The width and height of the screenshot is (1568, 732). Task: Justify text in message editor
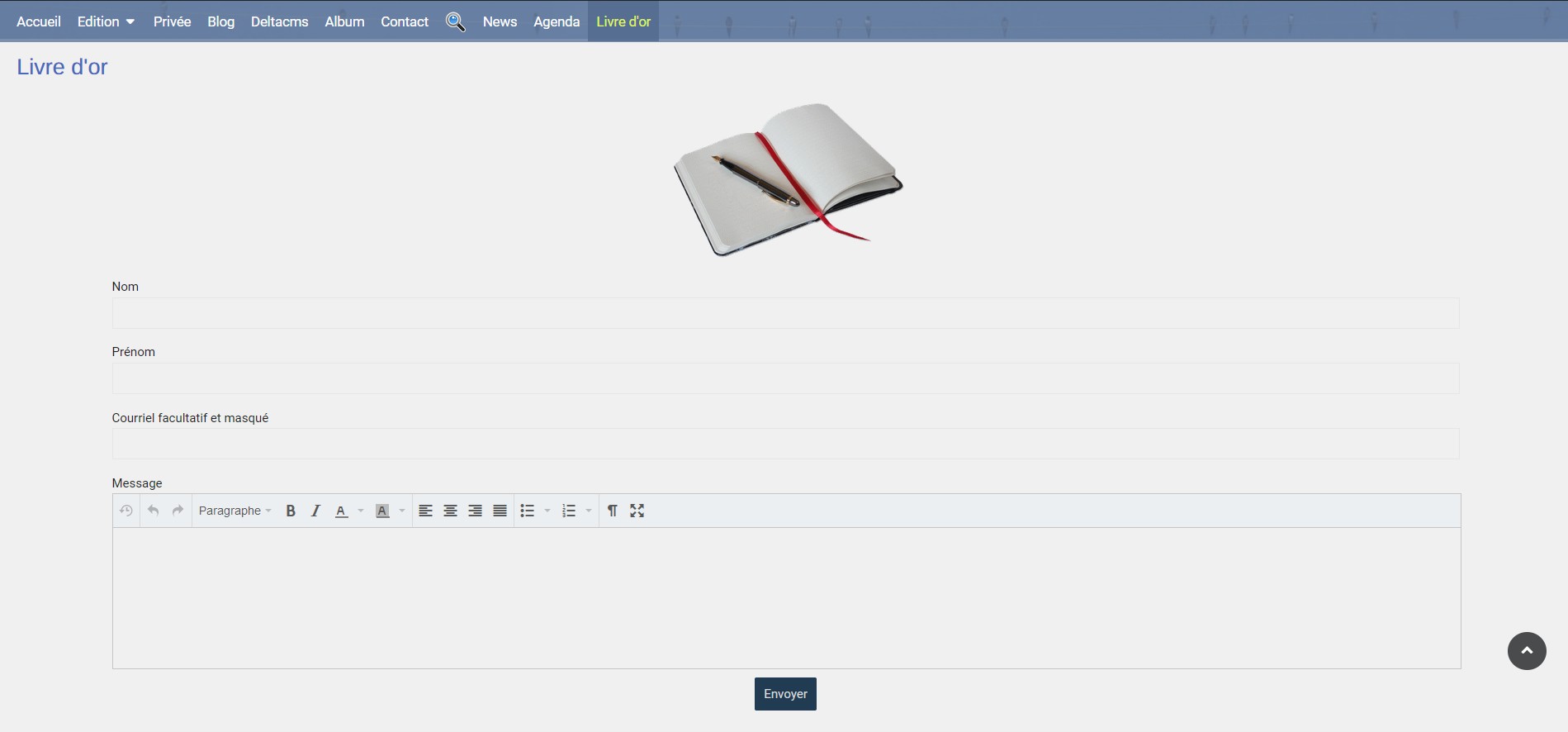pyautogui.click(x=500, y=511)
